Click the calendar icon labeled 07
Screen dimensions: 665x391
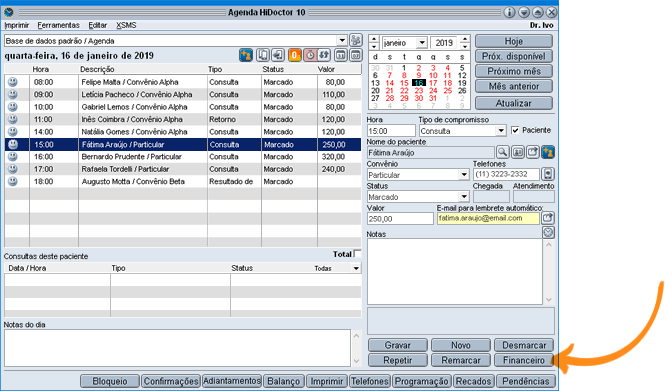coord(356,55)
